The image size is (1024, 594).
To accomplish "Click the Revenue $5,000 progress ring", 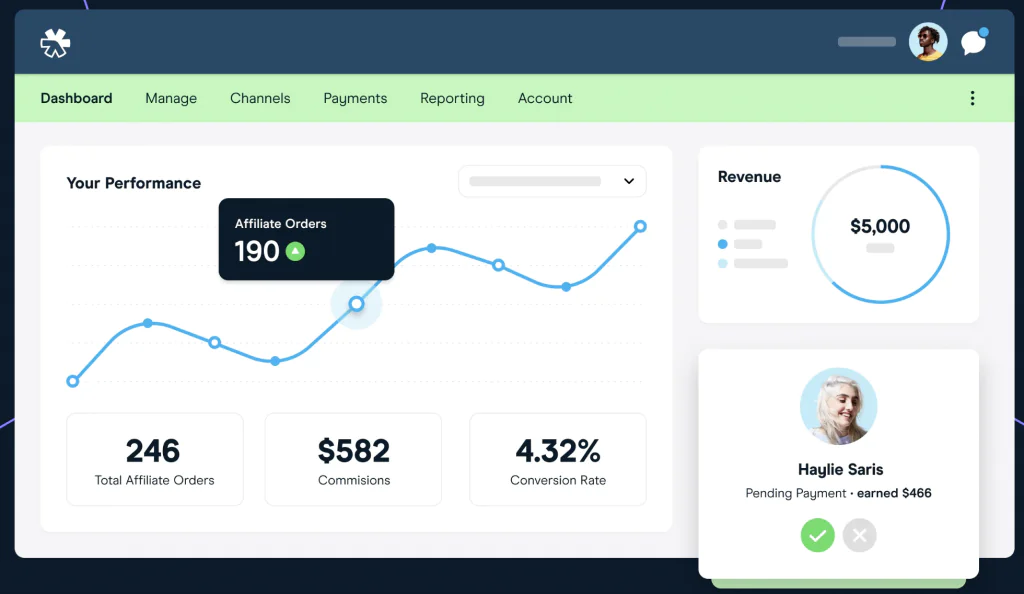I will point(880,234).
